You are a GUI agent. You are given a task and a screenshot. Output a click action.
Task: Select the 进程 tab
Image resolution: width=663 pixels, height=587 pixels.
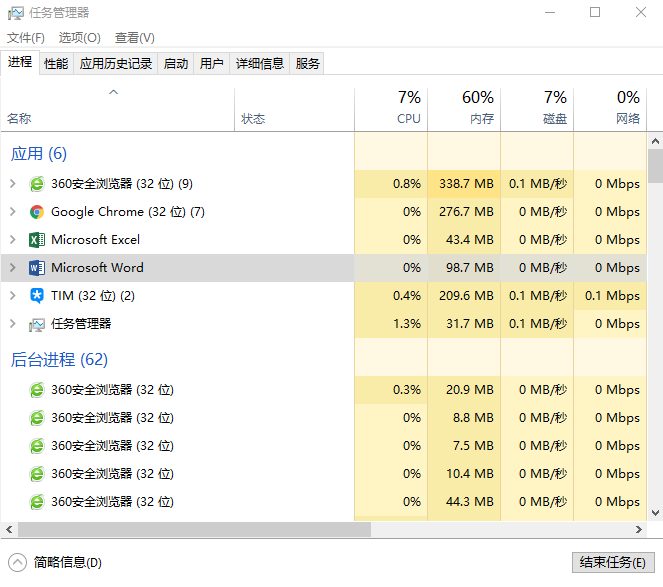point(20,63)
